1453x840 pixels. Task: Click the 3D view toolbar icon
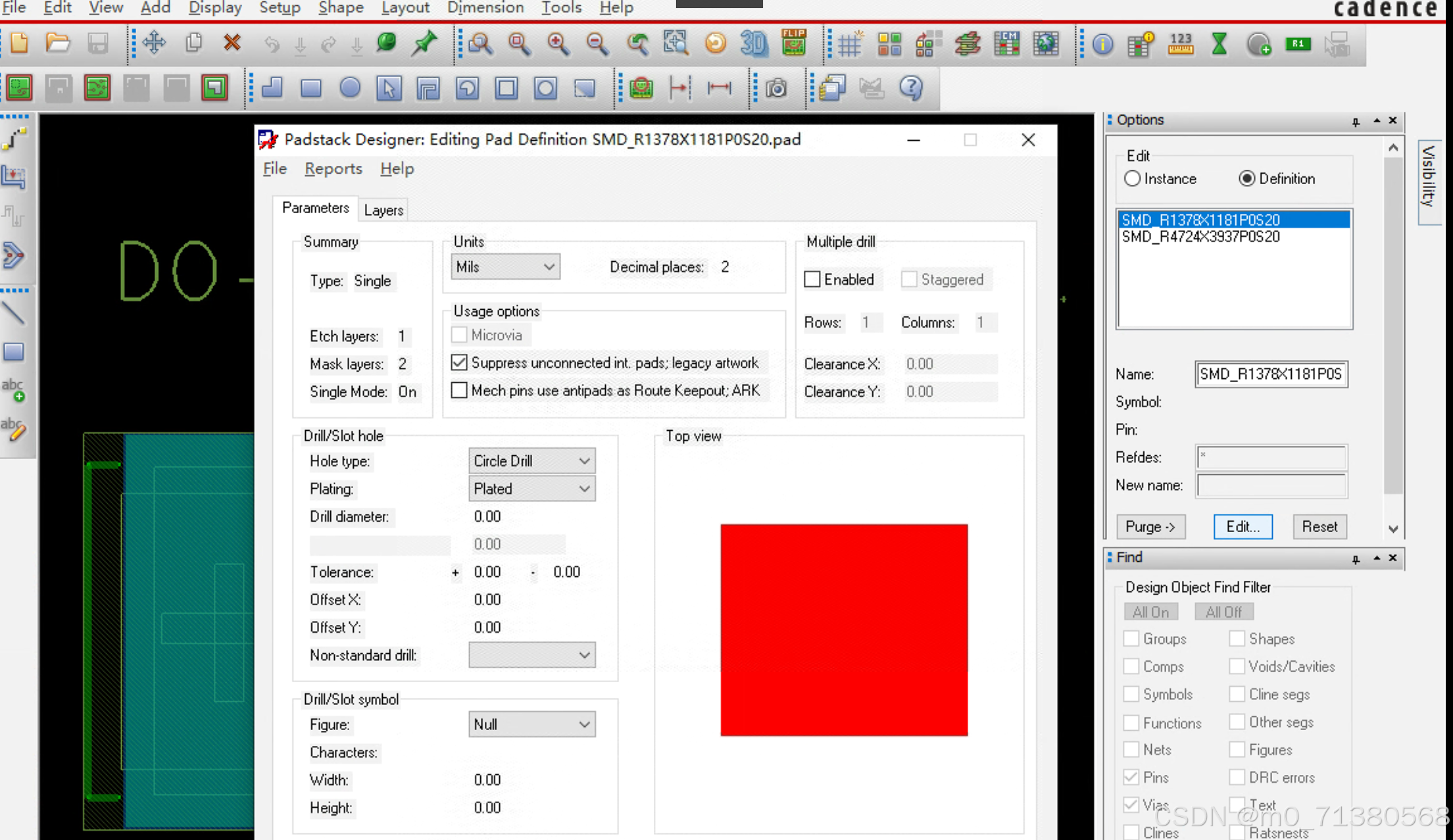[x=754, y=44]
